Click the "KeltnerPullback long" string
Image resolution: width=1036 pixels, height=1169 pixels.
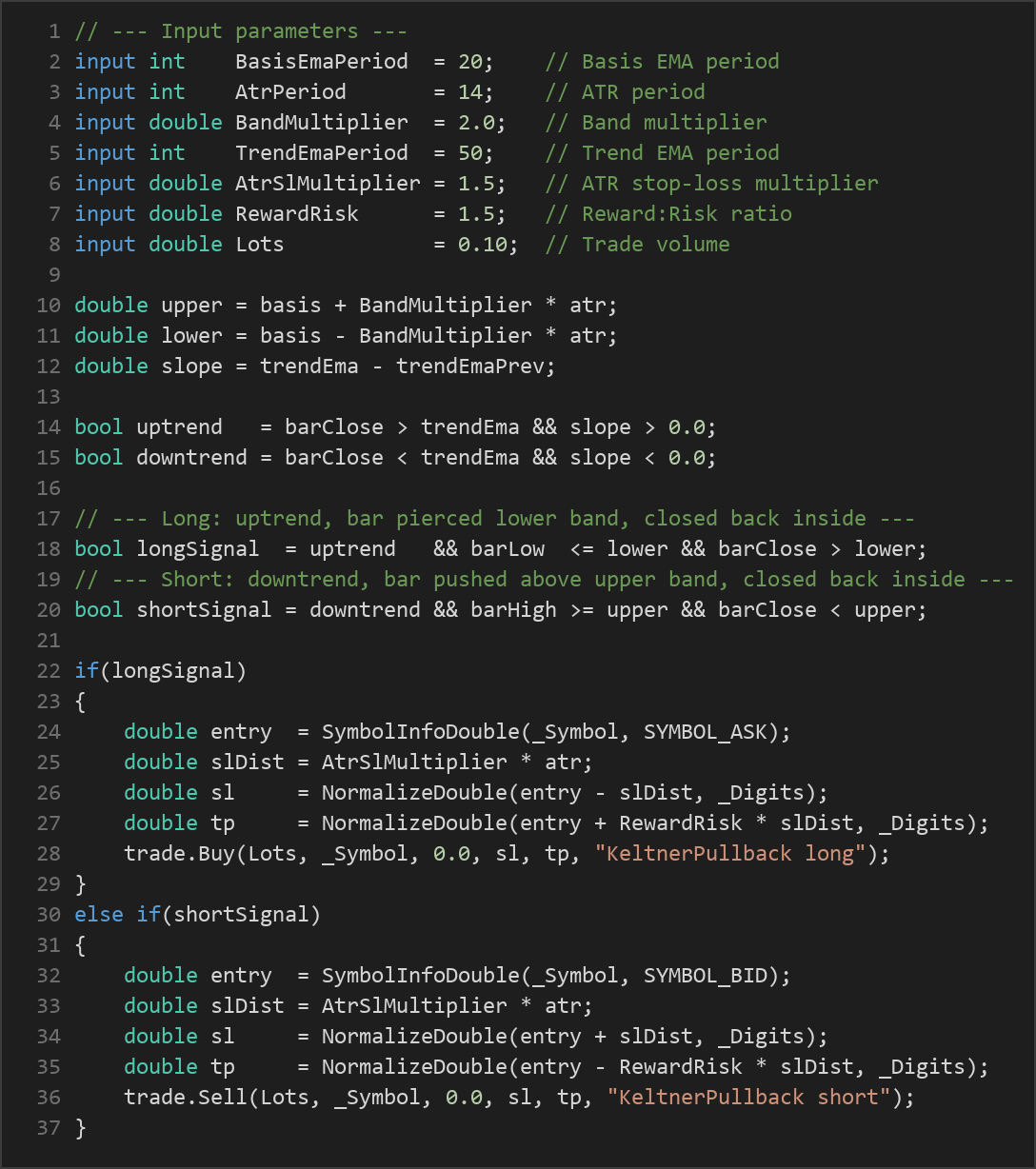click(730, 854)
